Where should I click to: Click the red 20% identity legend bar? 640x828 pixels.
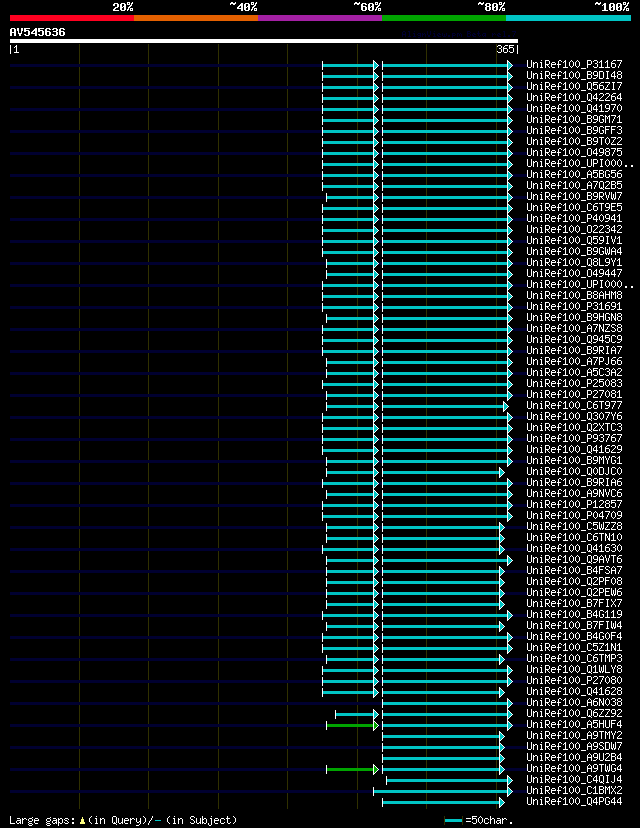click(x=72, y=18)
